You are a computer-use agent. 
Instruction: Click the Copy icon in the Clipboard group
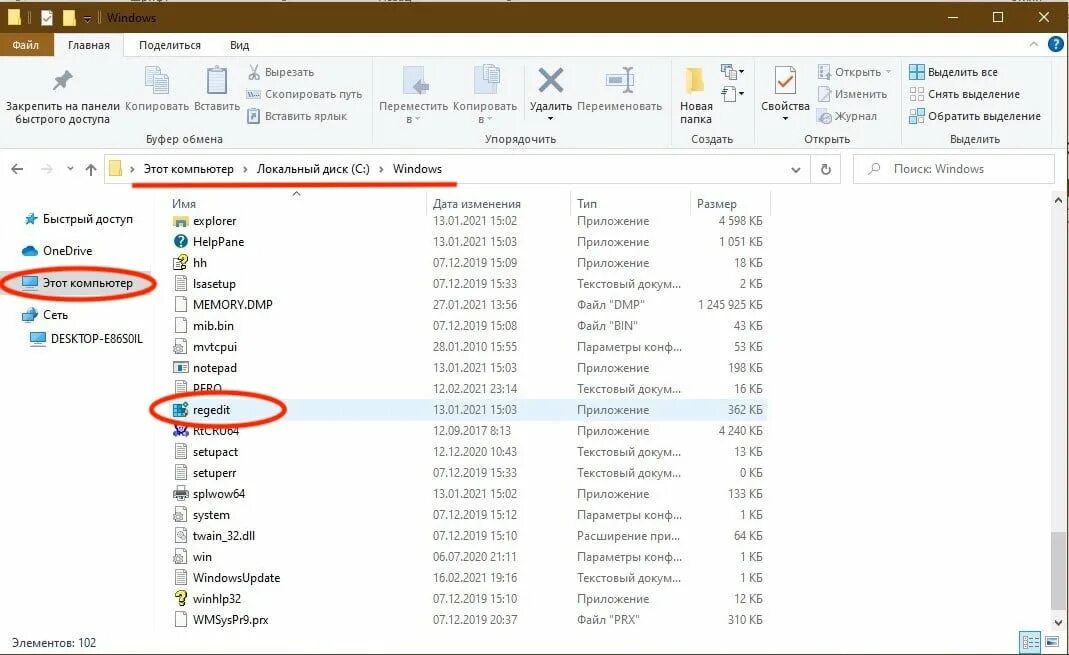coord(157,80)
